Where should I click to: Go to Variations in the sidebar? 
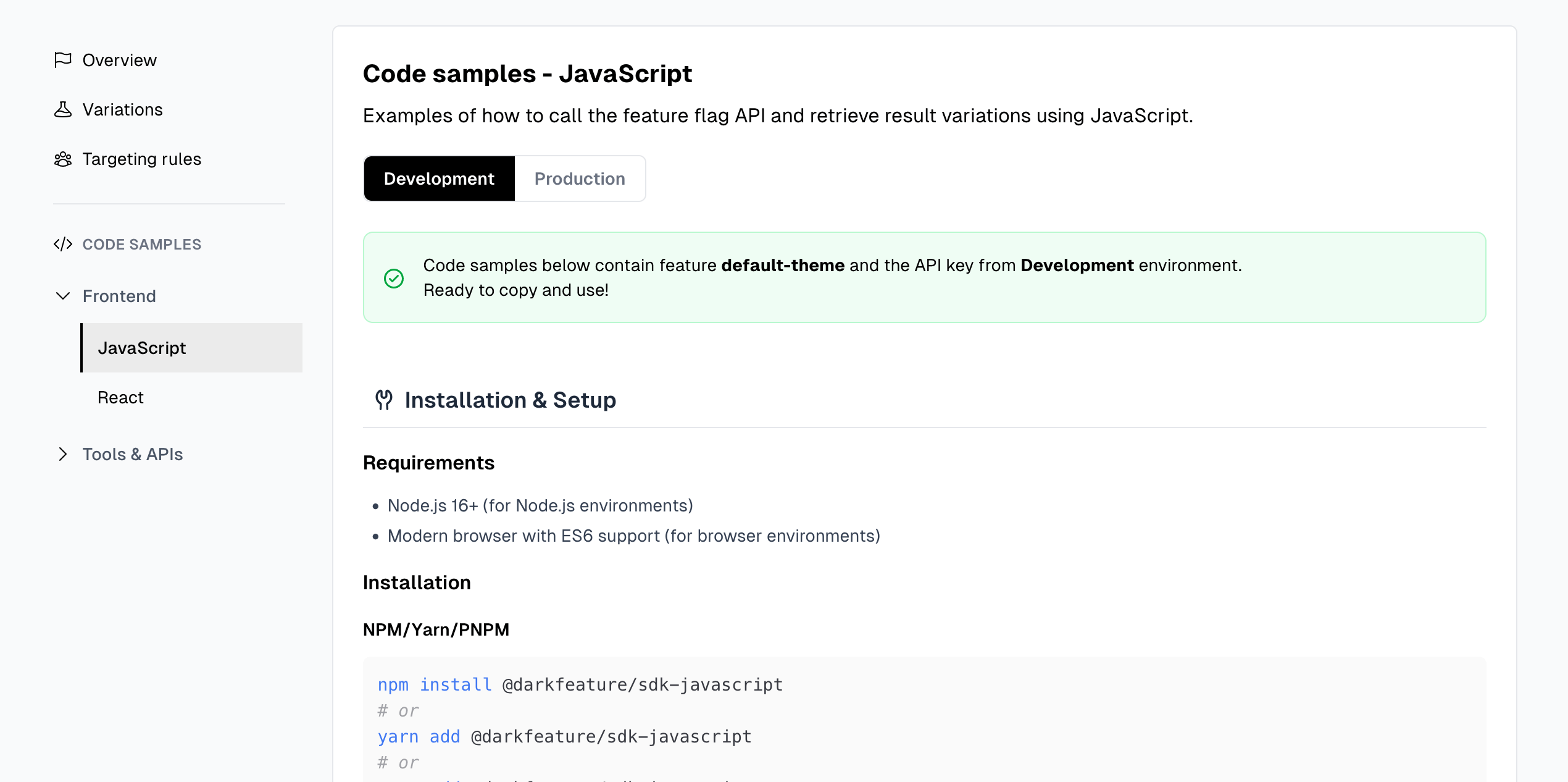click(x=123, y=109)
